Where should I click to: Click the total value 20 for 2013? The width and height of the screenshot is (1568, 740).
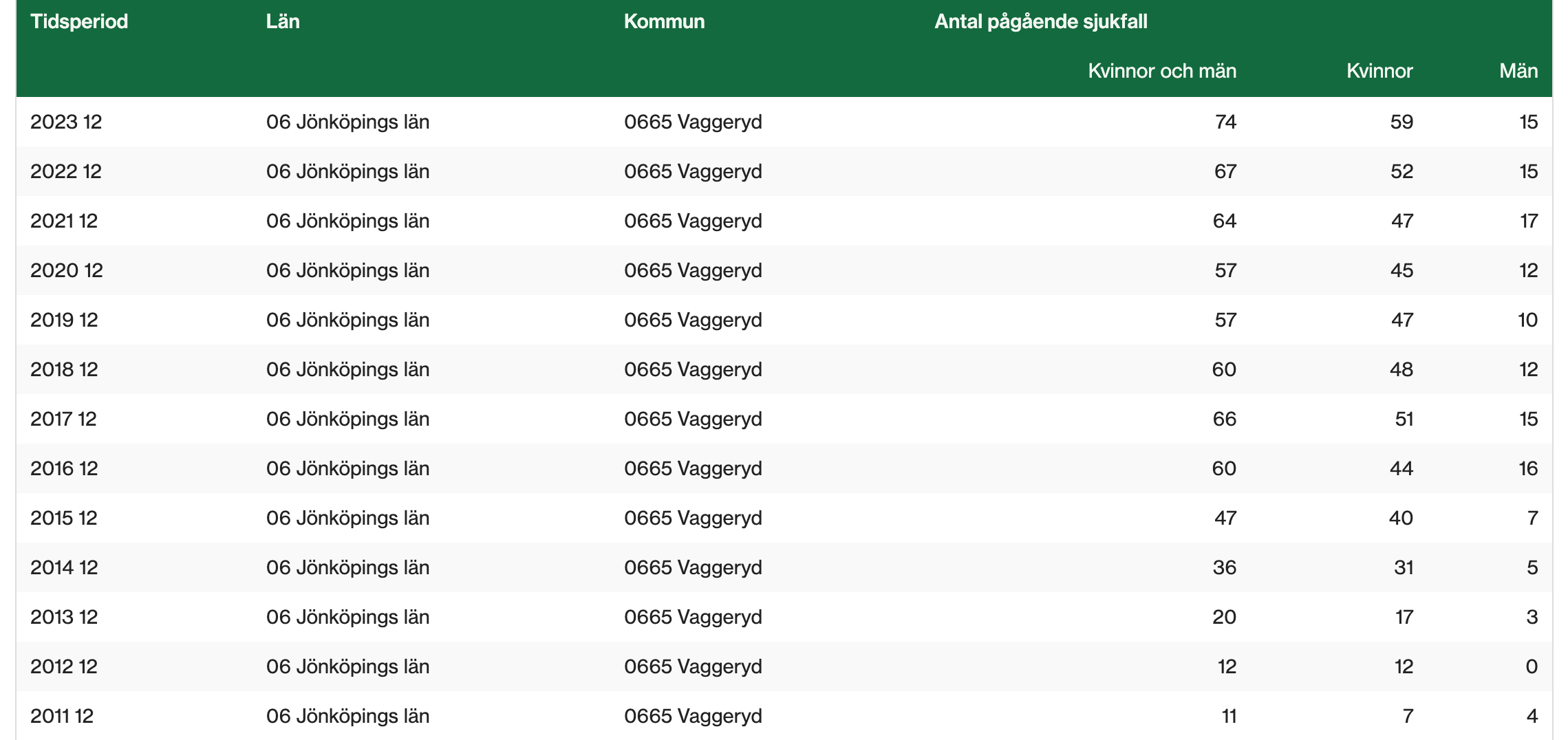pos(1224,617)
